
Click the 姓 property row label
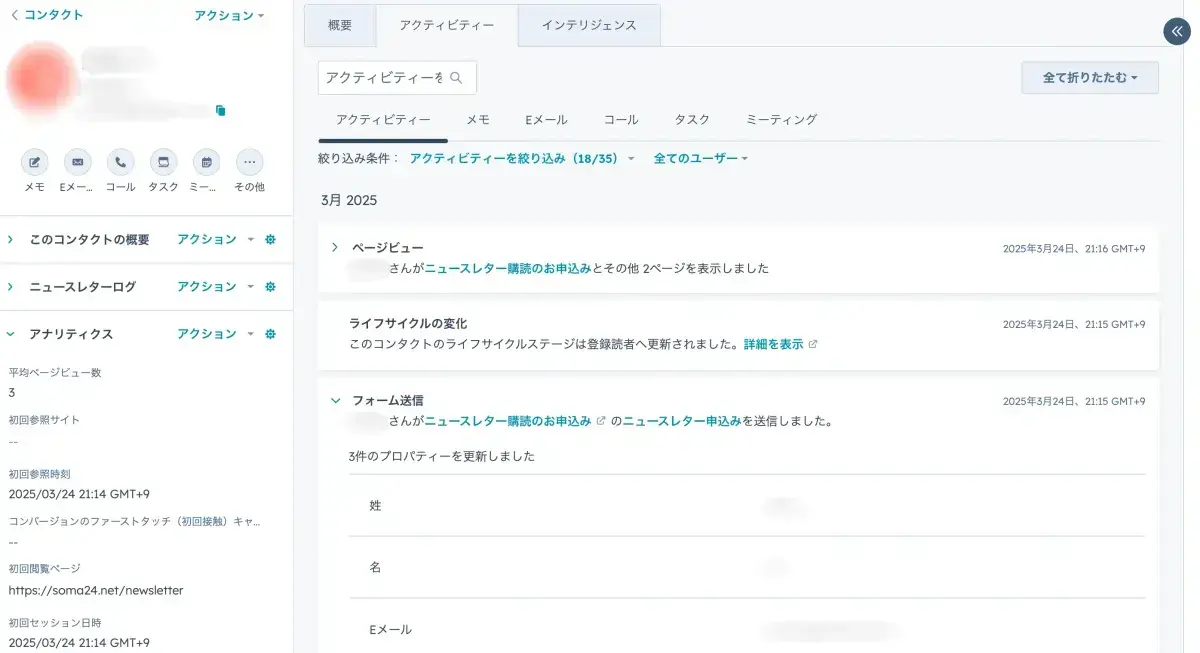click(x=375, y=506)
